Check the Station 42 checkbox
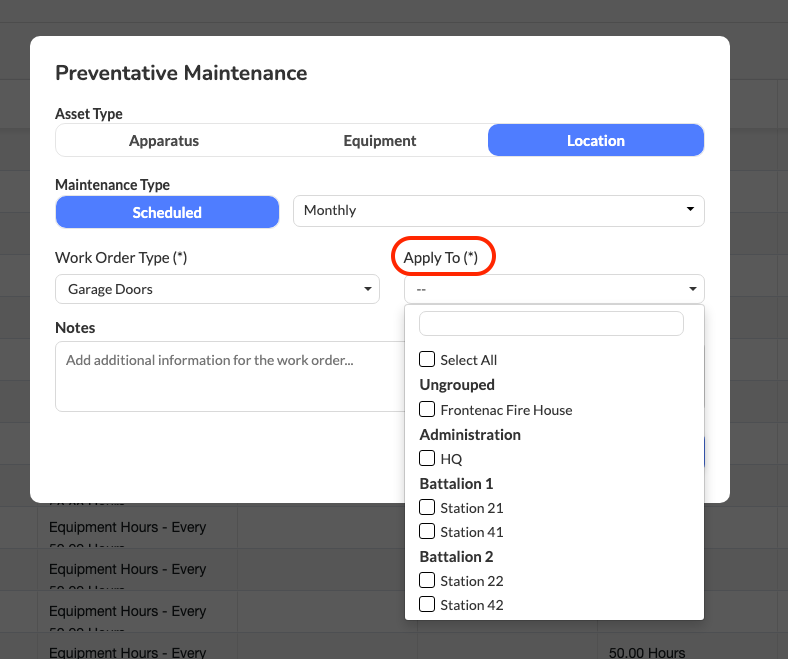 427,605
